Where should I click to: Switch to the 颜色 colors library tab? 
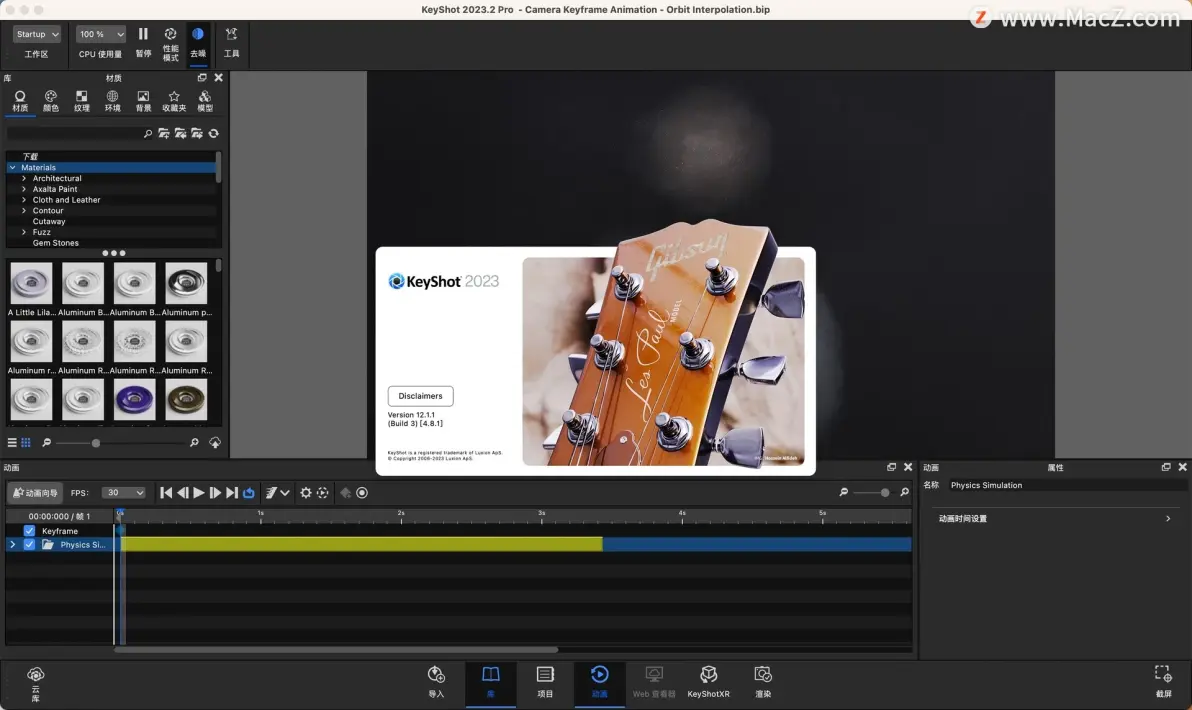coord(51,101)
